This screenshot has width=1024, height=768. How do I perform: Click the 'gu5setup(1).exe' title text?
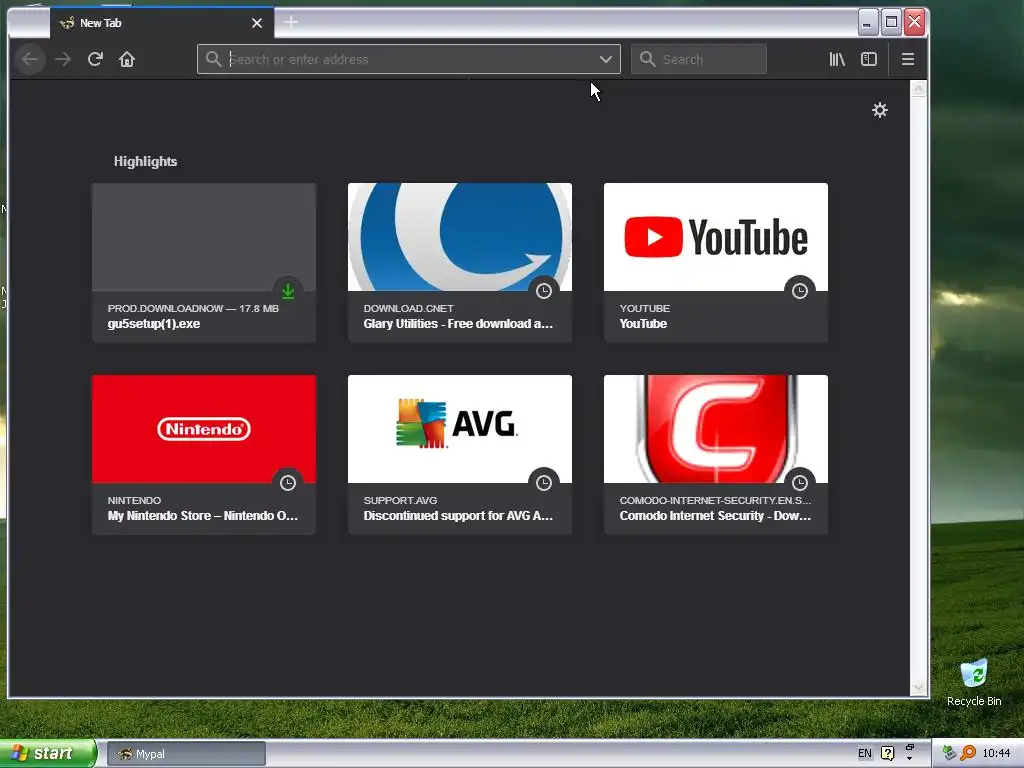pos(154,324)
